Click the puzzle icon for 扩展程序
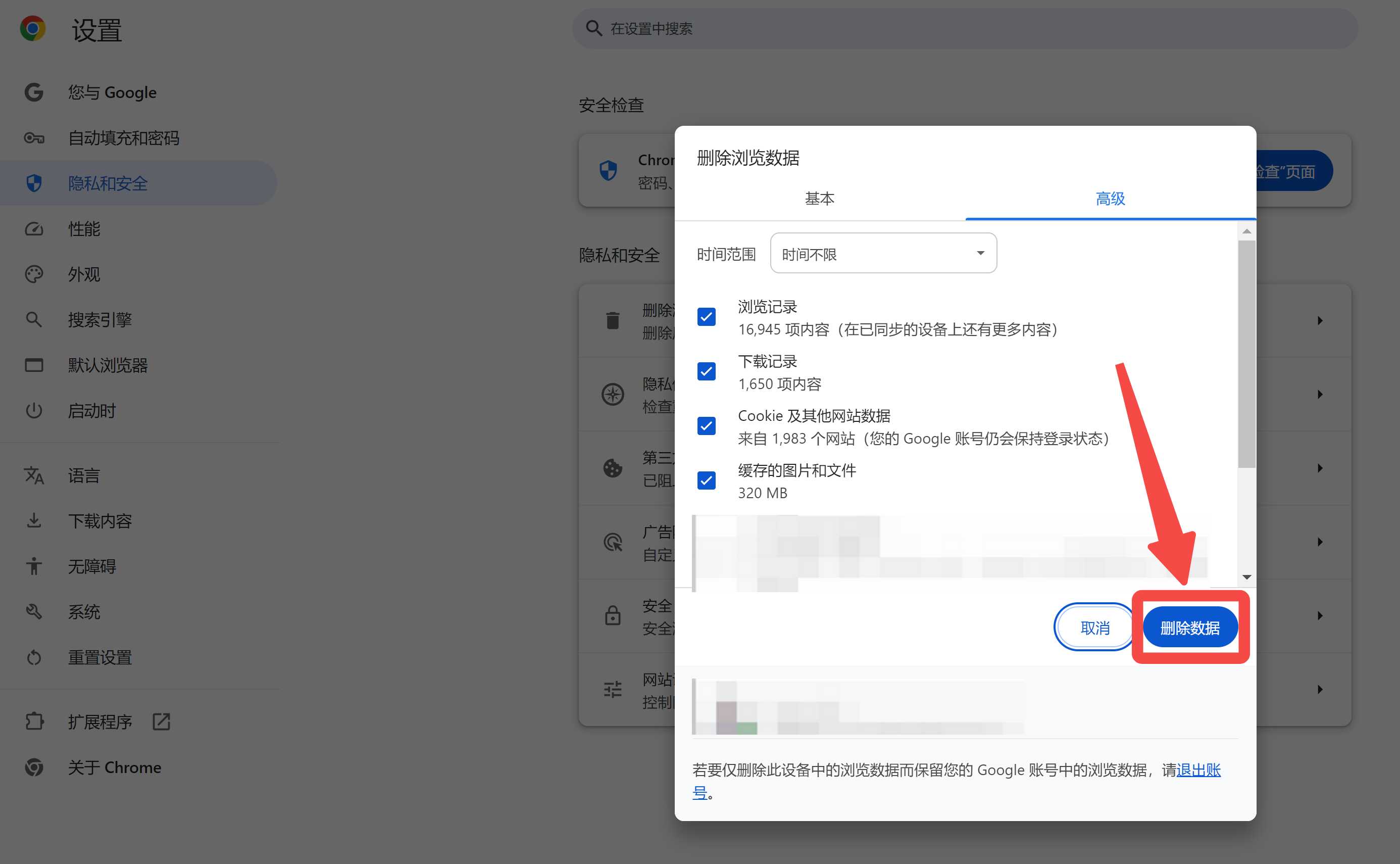 pos(34,722)
